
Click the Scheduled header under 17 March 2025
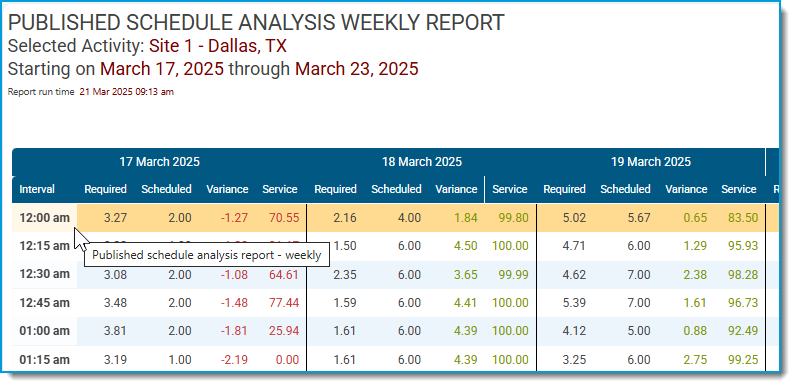tap(166, 189)
